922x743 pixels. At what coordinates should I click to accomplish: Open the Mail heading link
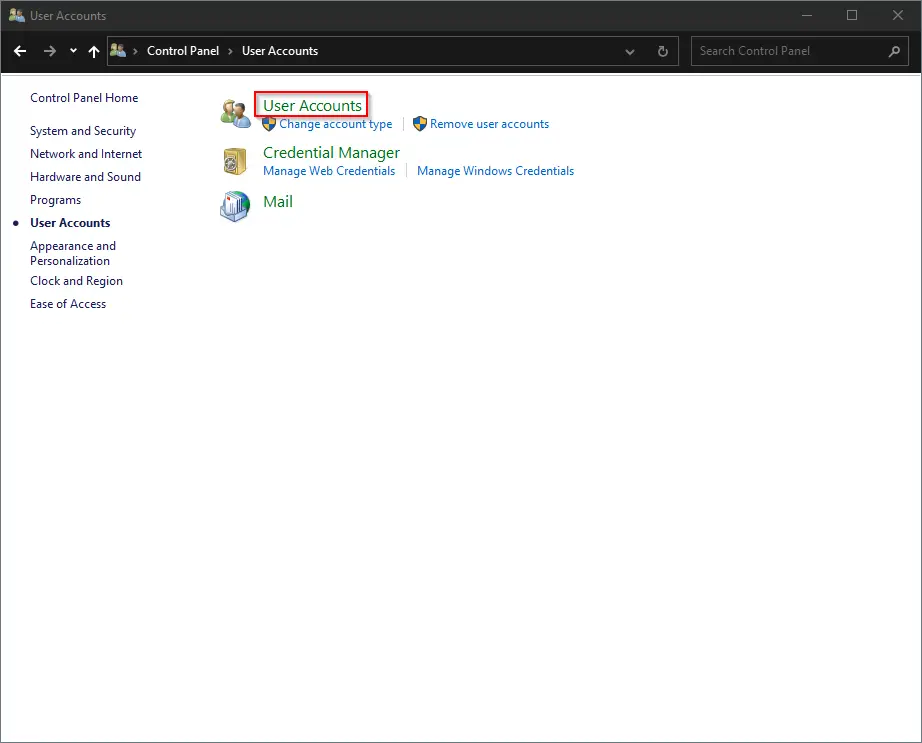tap(278, 202)
